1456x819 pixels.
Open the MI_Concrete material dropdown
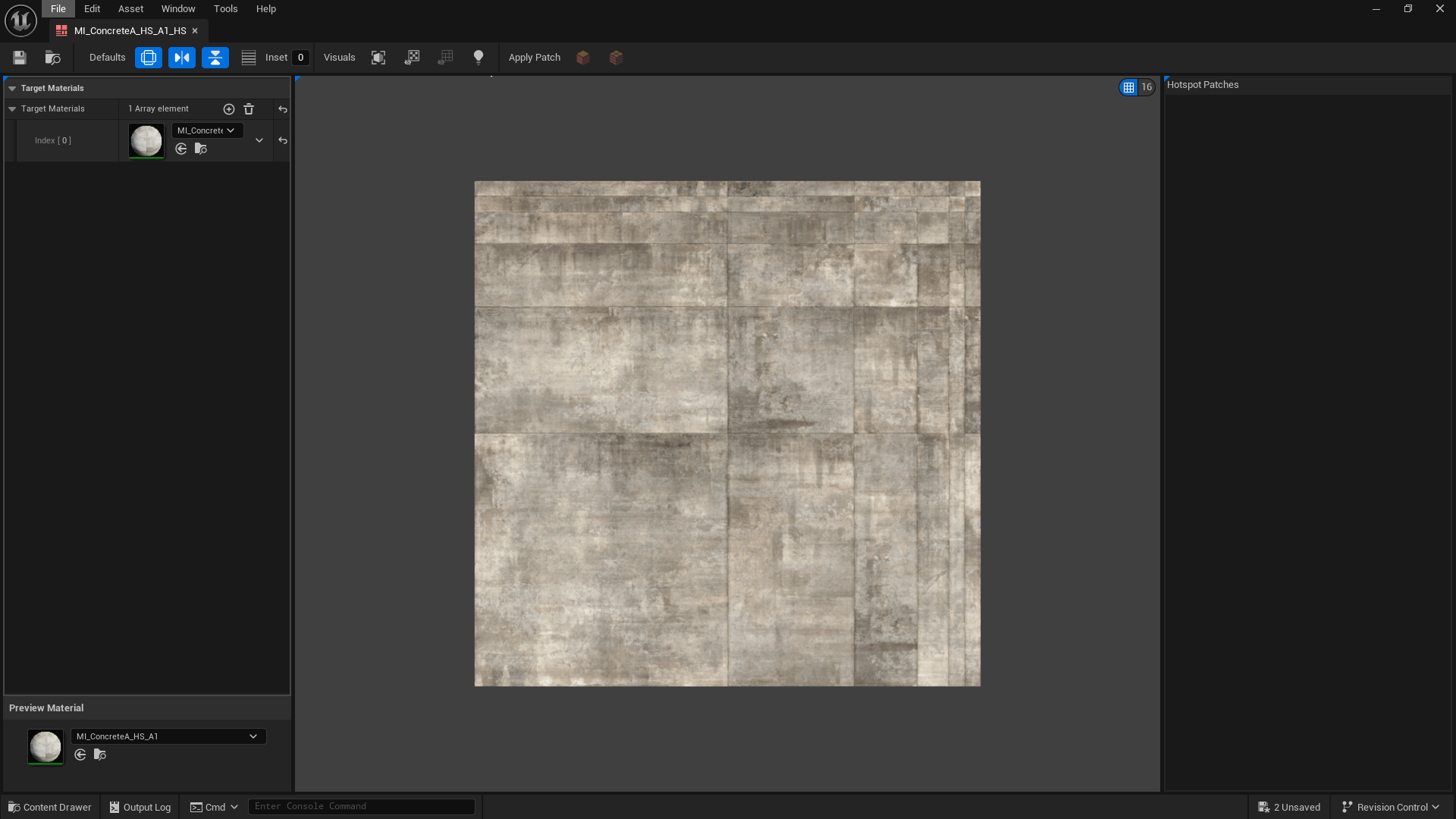tap(207, 130)
